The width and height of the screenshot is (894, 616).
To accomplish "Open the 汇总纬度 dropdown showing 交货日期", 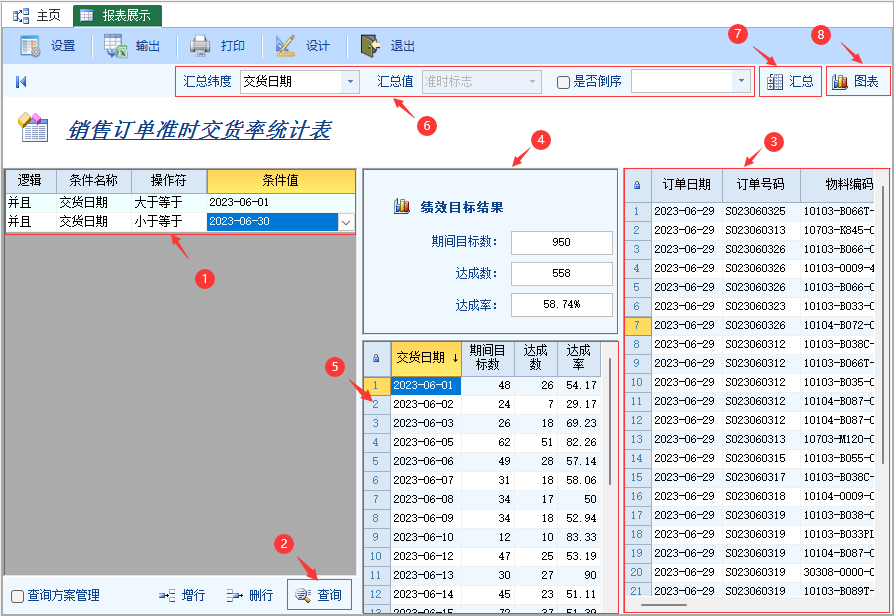I will 300,82.
